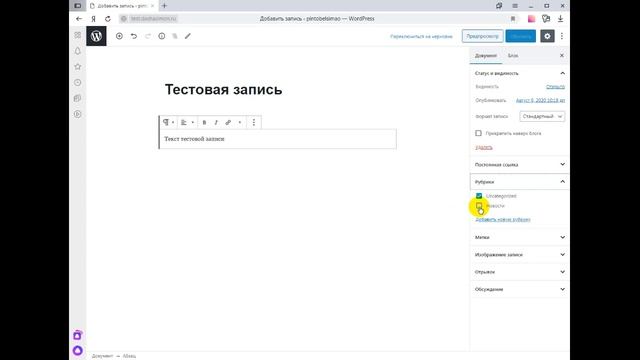The width and height of the screenshot is (640, 360).
Task: Open block options three-dot menu
Action: [x=253, y=122]
